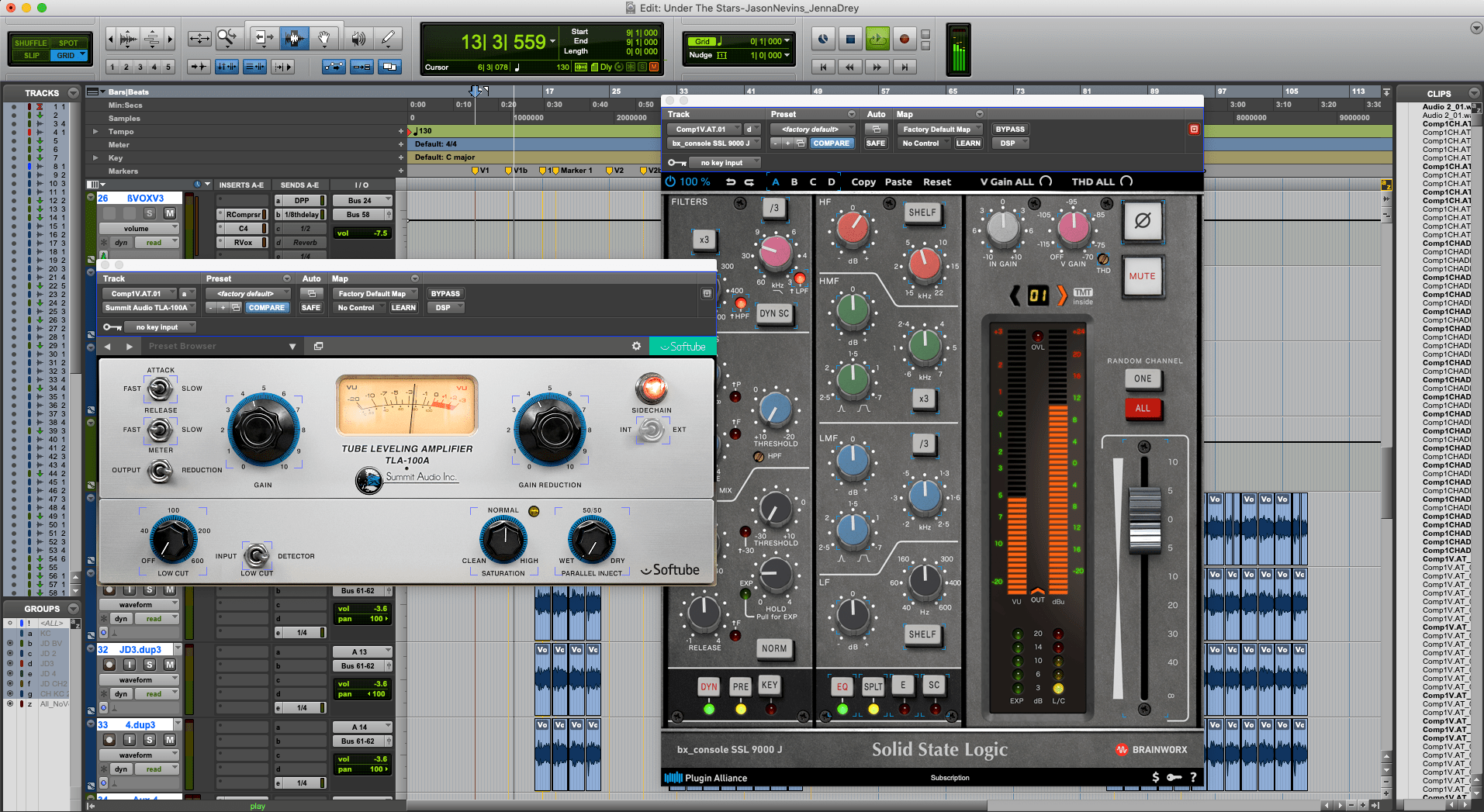Enable SHUFFLE edit mode
The height and width of the screenshot is (812, 1484).
(31, 43)
